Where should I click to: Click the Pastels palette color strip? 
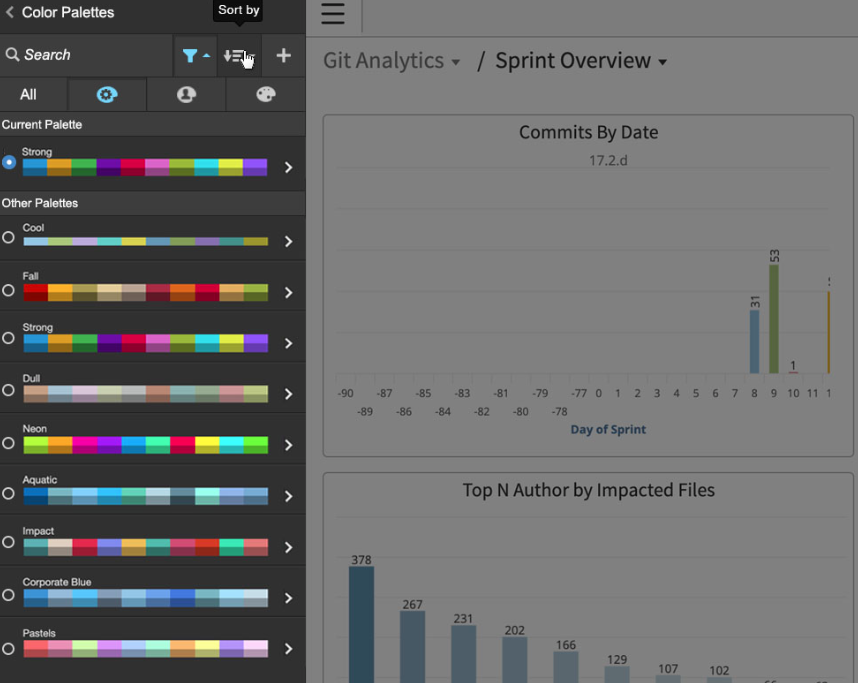click(x=146, y=649)
